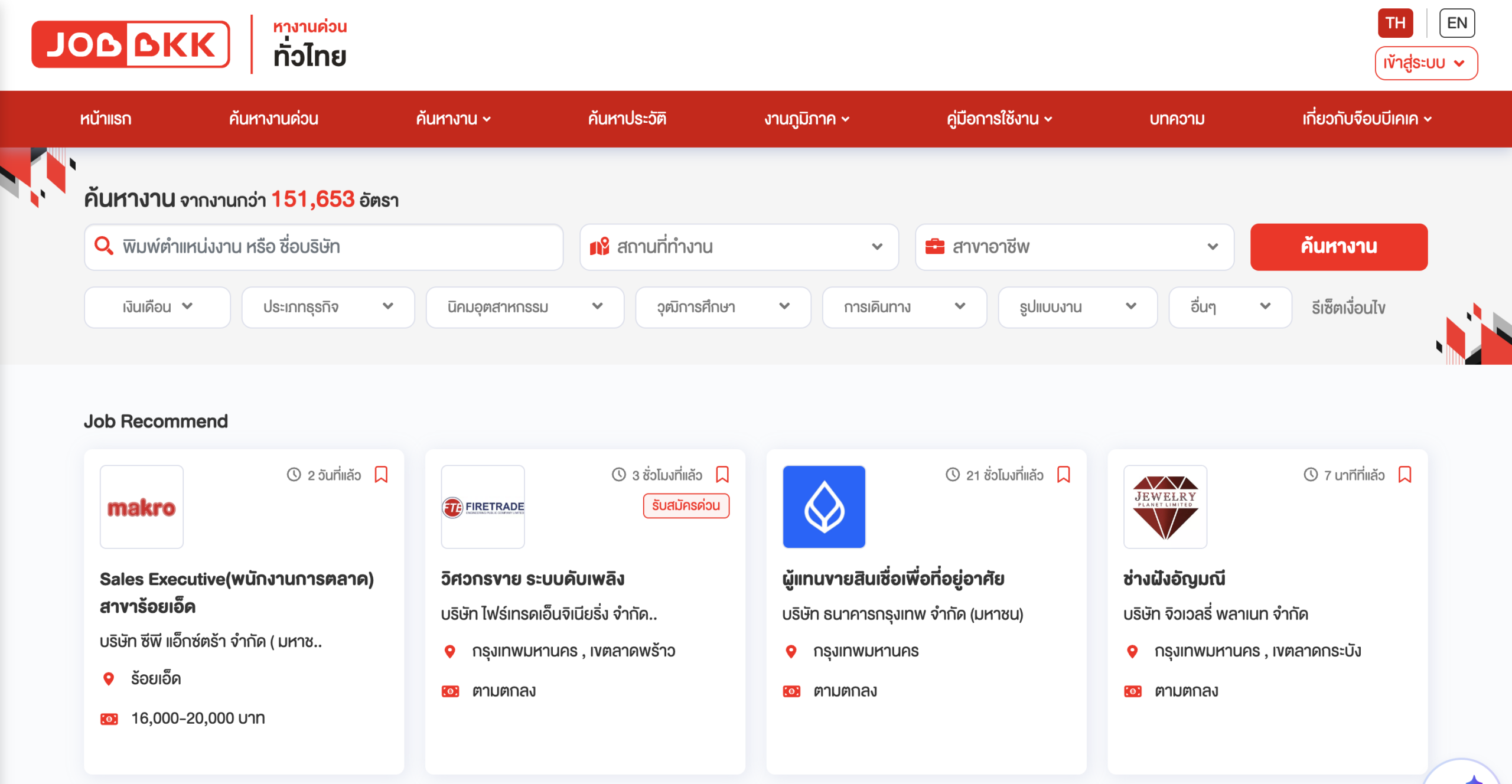Click the red ค้นหางาน search button
This screenshot has width=1512, height=784.
point(1339,247)
